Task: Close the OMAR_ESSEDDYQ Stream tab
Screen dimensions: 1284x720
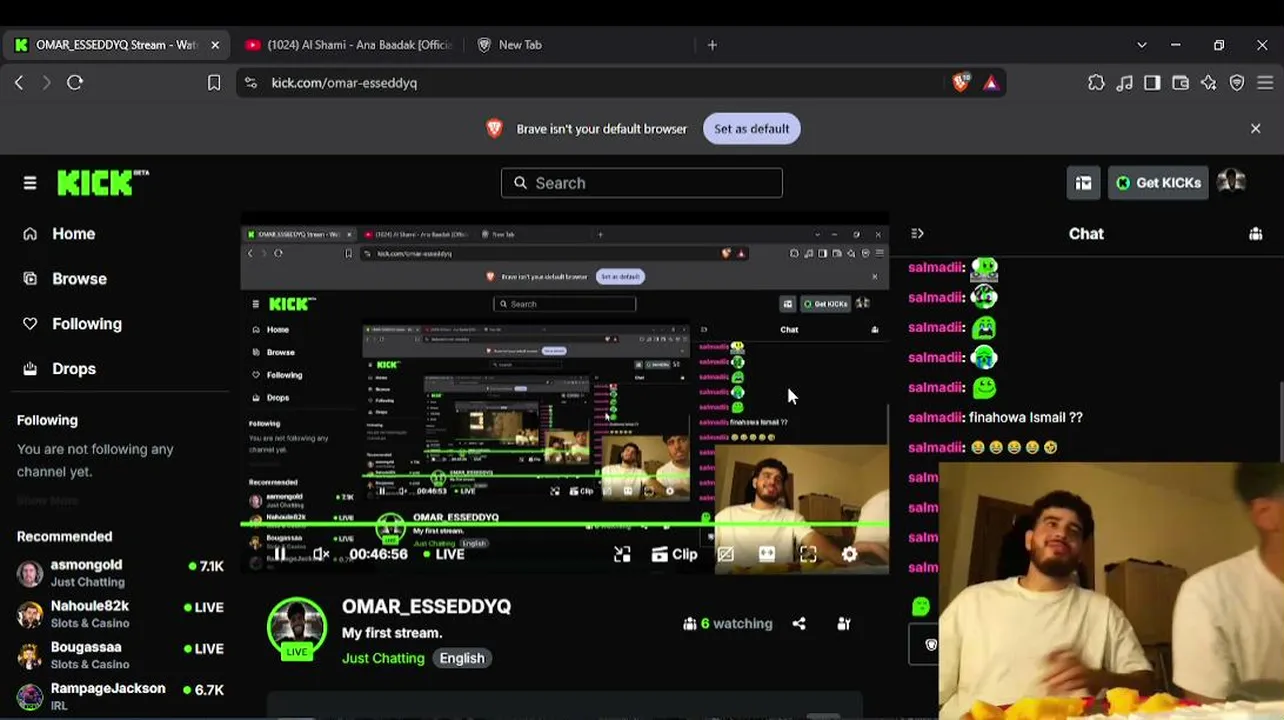Action: pyautogui.click(x=215, y=45)
